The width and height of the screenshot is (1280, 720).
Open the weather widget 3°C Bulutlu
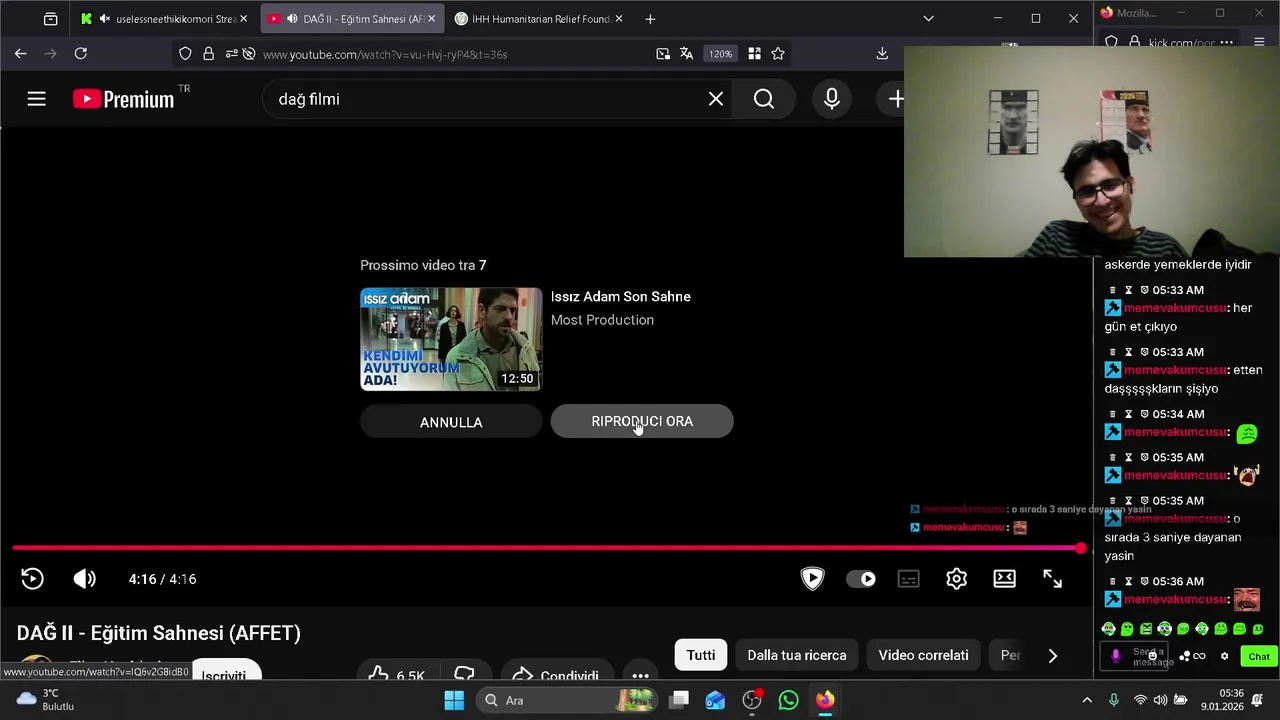click(x=46, y=700)
